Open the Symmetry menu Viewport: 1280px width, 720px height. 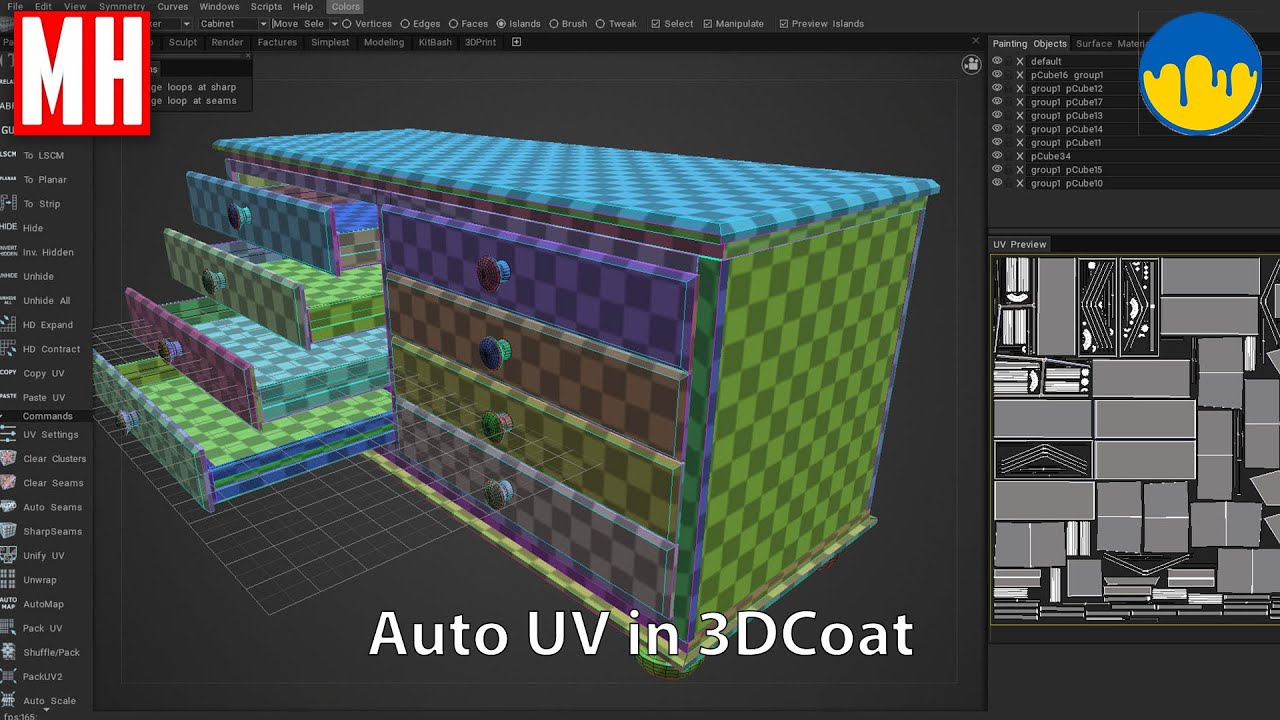(122, 7)
